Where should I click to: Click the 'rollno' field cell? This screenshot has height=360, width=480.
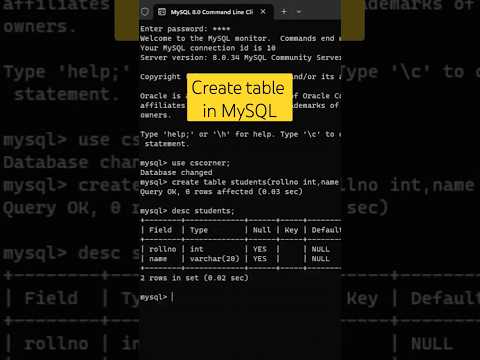pyautogui.click(x=163, y=249)
